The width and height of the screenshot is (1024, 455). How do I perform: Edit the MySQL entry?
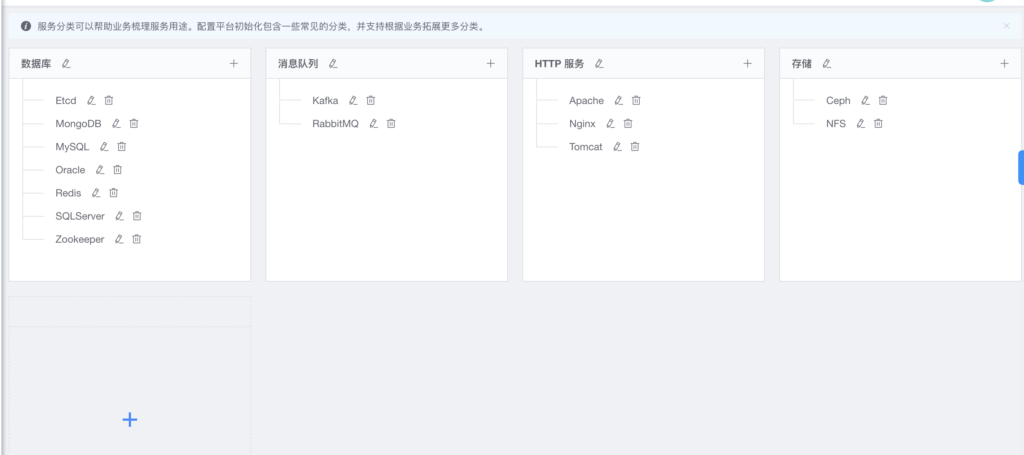104,147
